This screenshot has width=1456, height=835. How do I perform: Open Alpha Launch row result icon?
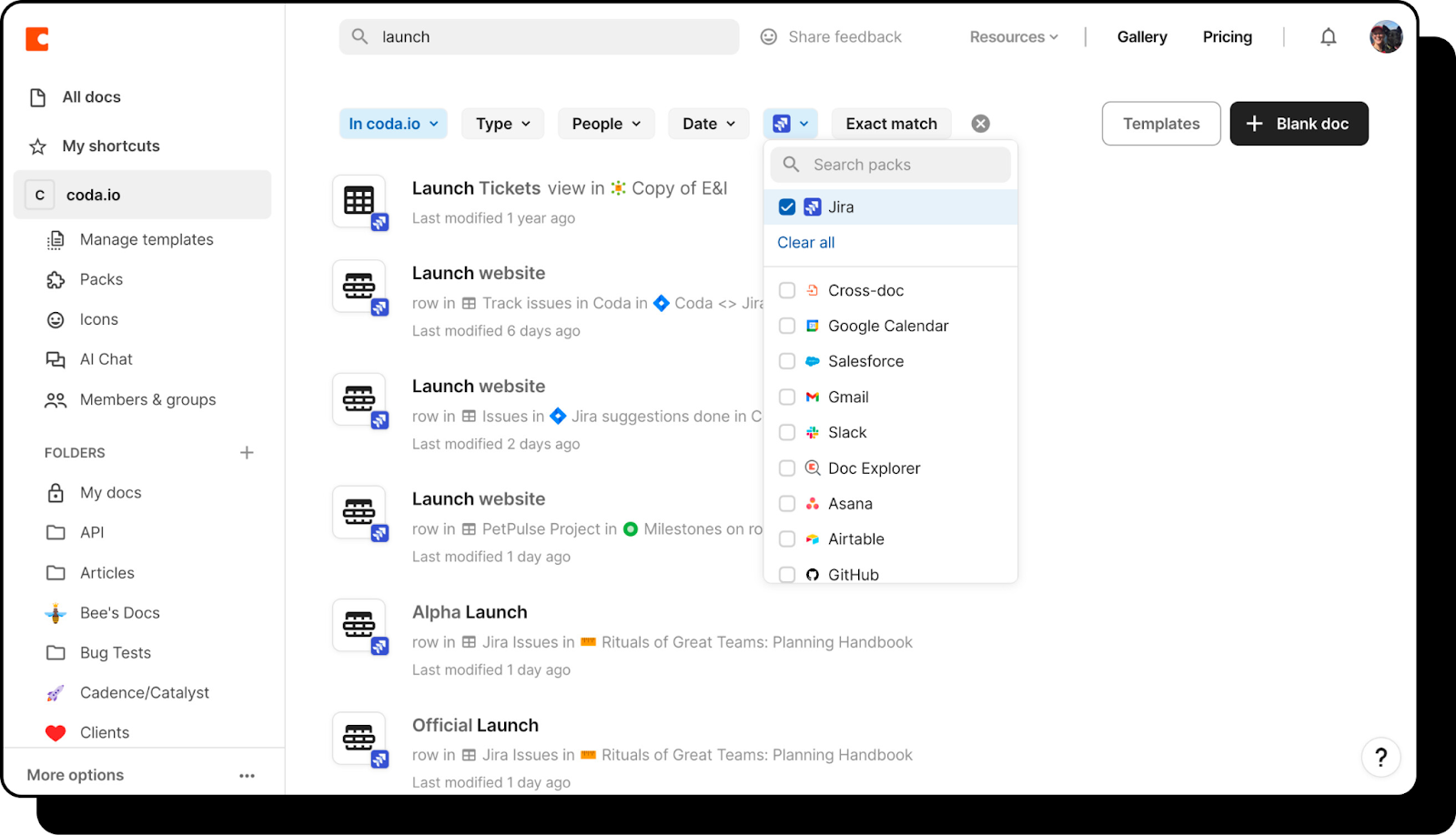[x=359, y=626]
